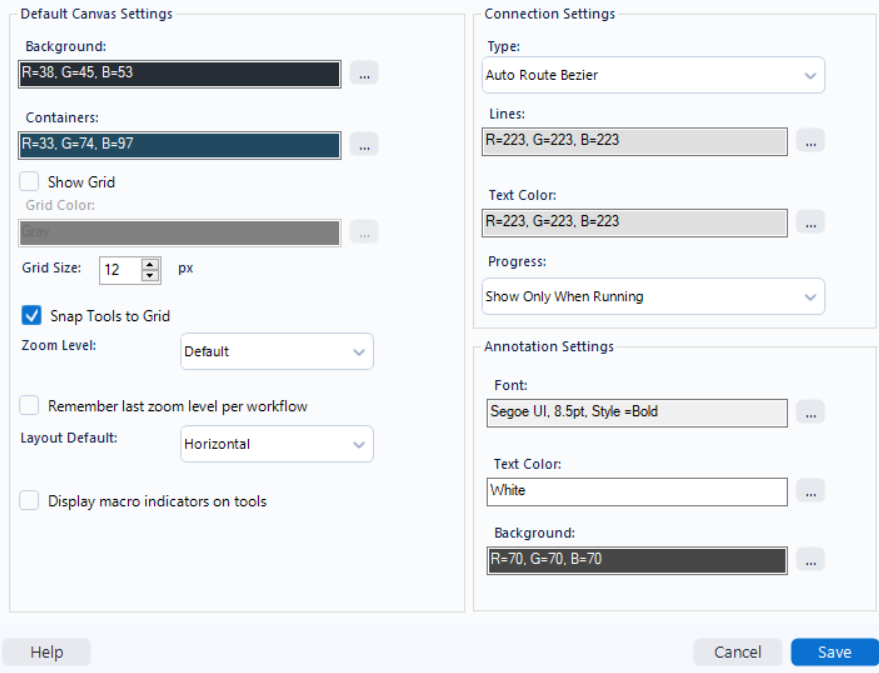This screenshot has width=879, height=673.
Task: Open the Background color picker
Action: [364, 74]
